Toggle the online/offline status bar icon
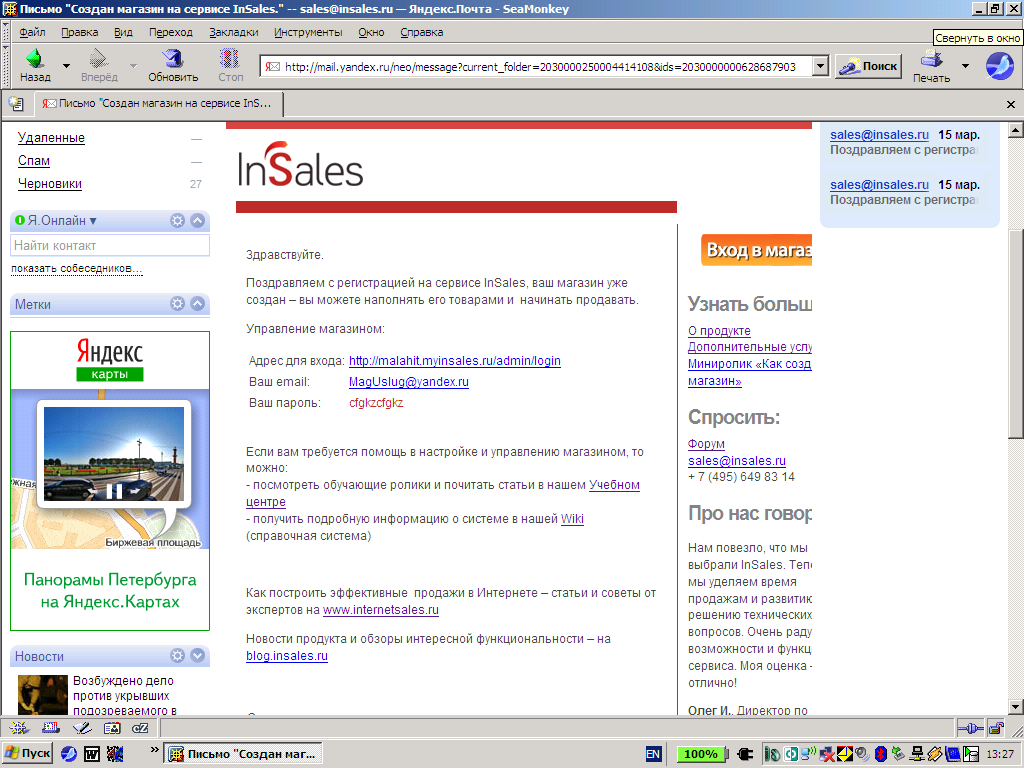1024x768 pixels. pyautogui.click(x=970, y=728)
